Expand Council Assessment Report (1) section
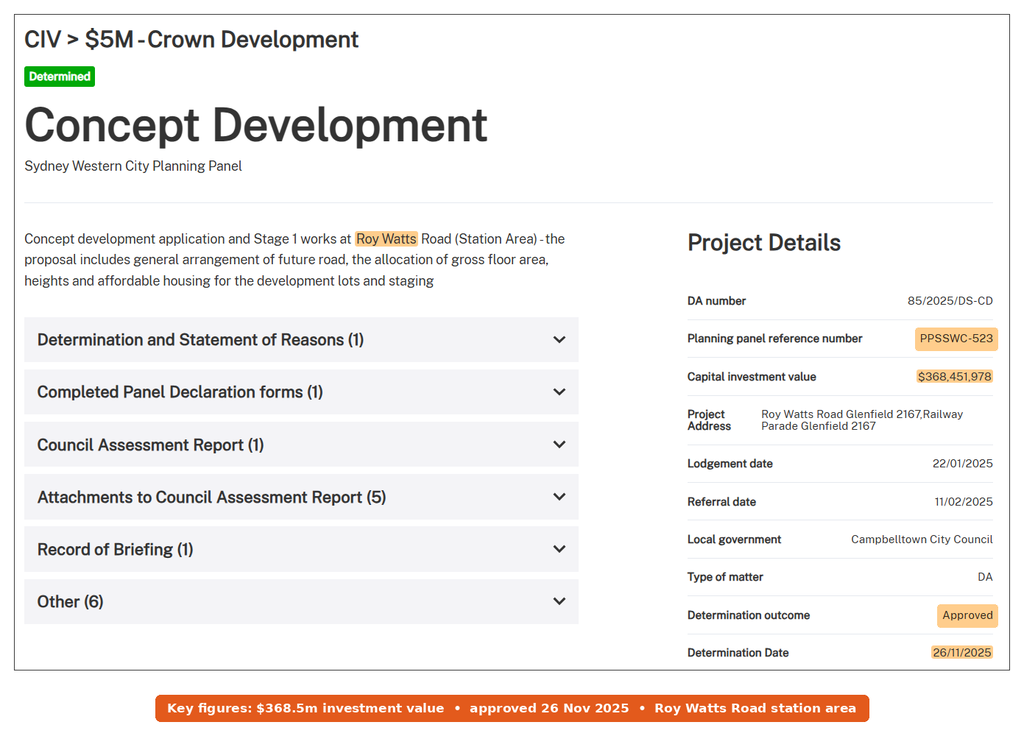Image resolution: width=1024 pixels, height=736 pixels. (301, 445)
